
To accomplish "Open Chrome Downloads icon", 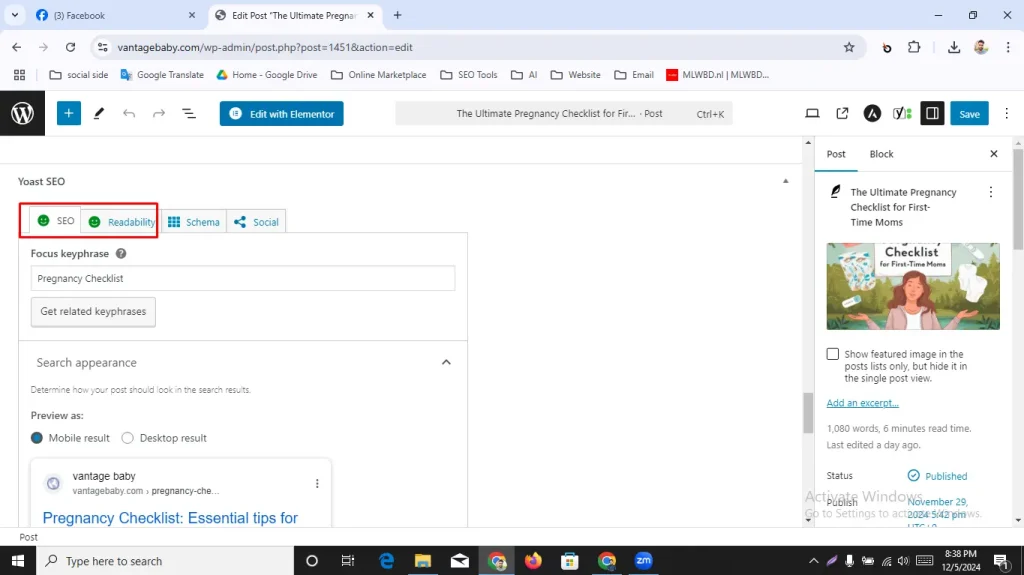I will [953, 47].
